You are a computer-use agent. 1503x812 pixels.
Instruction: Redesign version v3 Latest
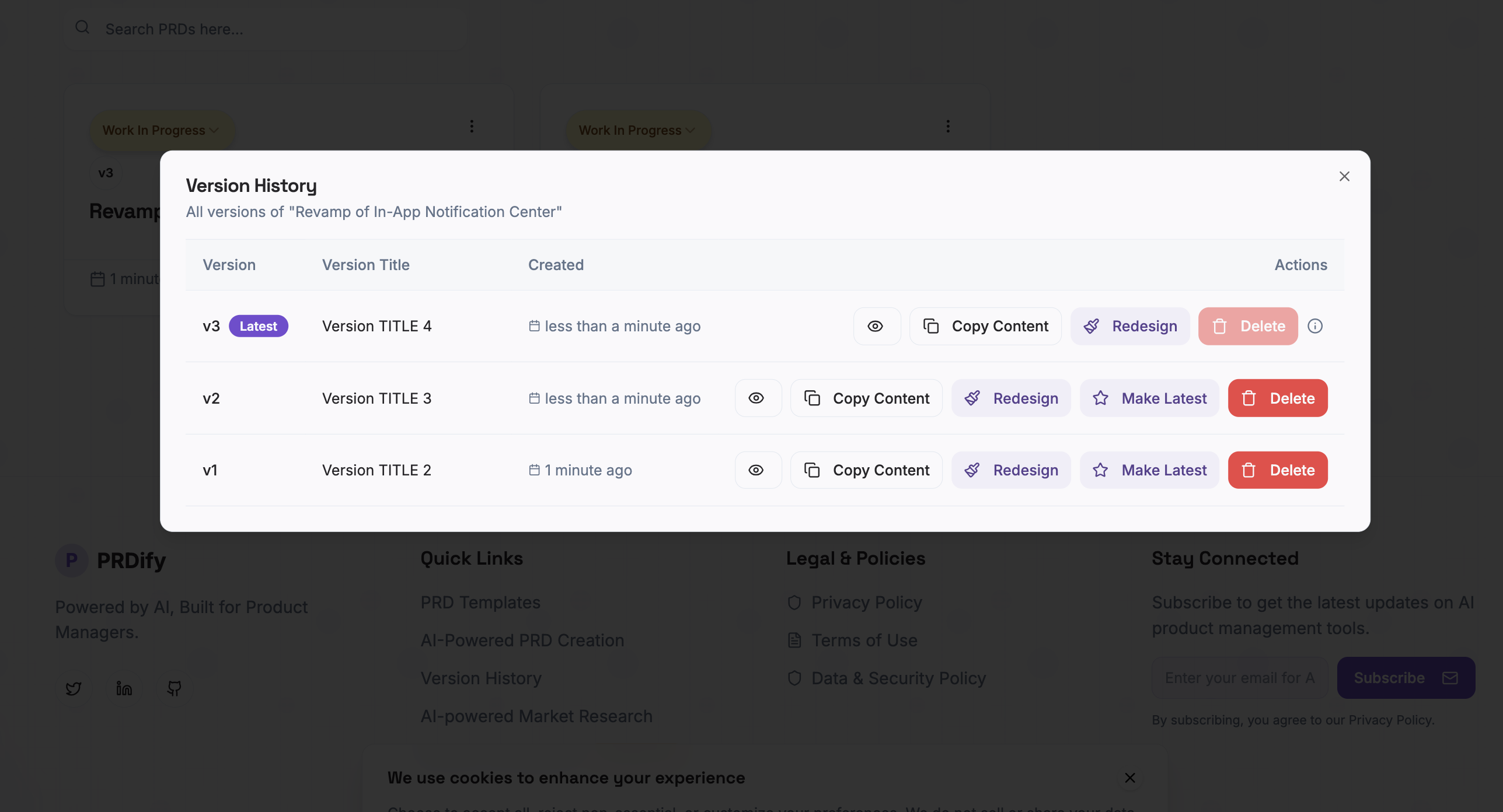click(x=1130, y=326)
